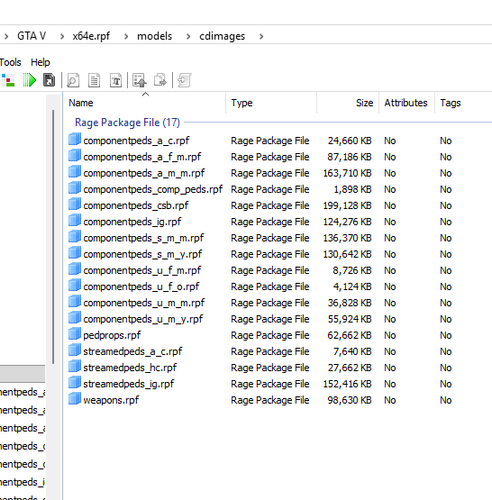
Task: Select componentpeds_a_f_m.rpf file name
Action: [142, 157]
